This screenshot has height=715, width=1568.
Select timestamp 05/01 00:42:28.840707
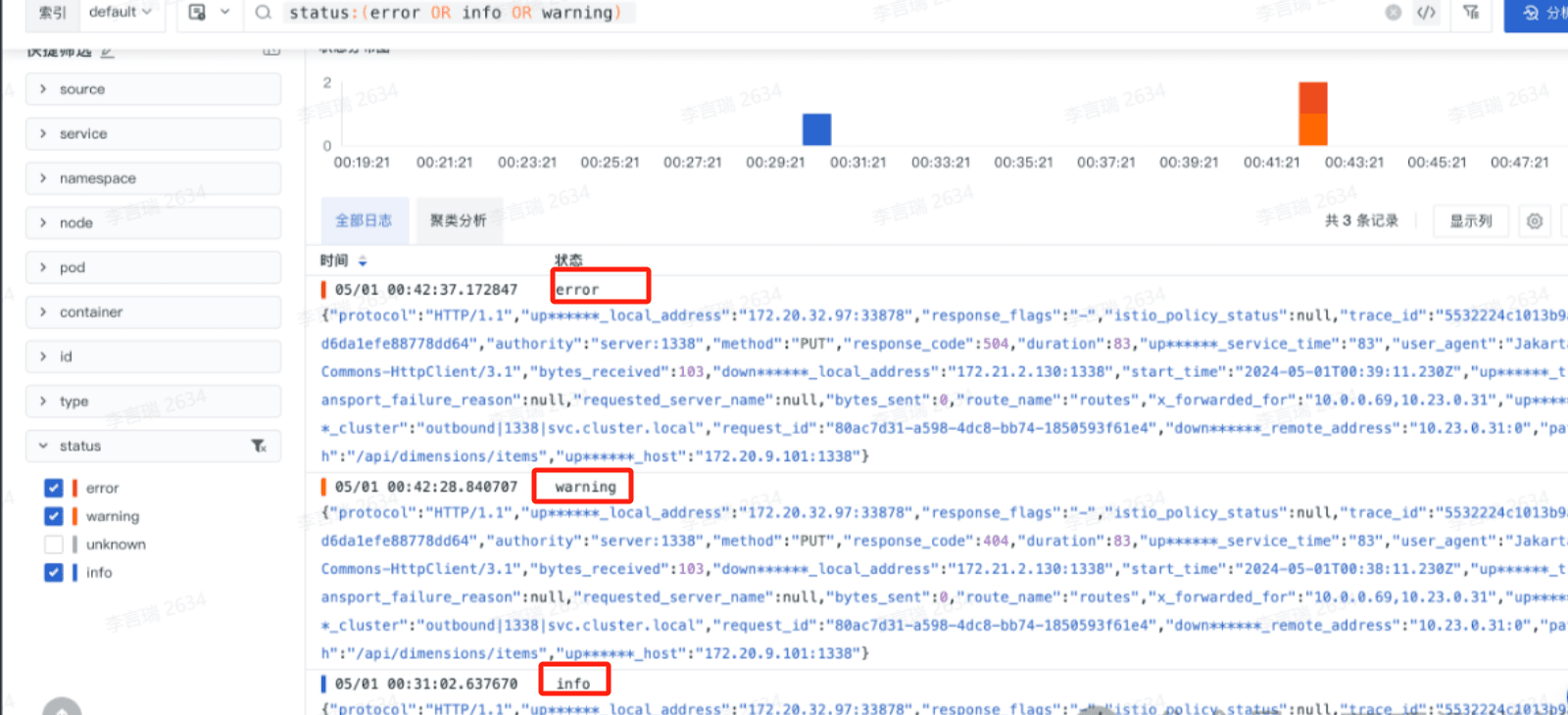(x=426, y=487)
